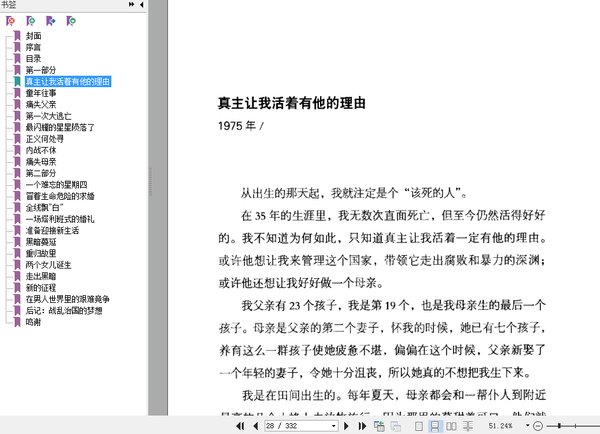Click the bookmark flag icon beside 鸣谢
The height and width of the screenshot is (434, 600).
pos(17,322)
